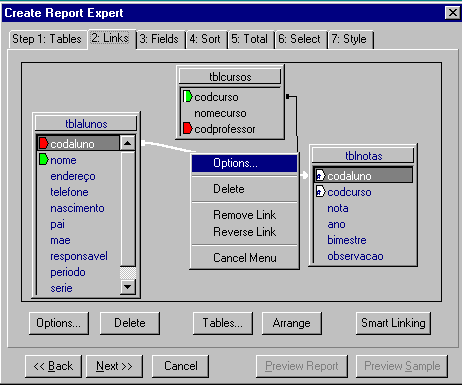Click the link arrowhead pointing to tblnotas codaluno

click(x=305, y=175)
